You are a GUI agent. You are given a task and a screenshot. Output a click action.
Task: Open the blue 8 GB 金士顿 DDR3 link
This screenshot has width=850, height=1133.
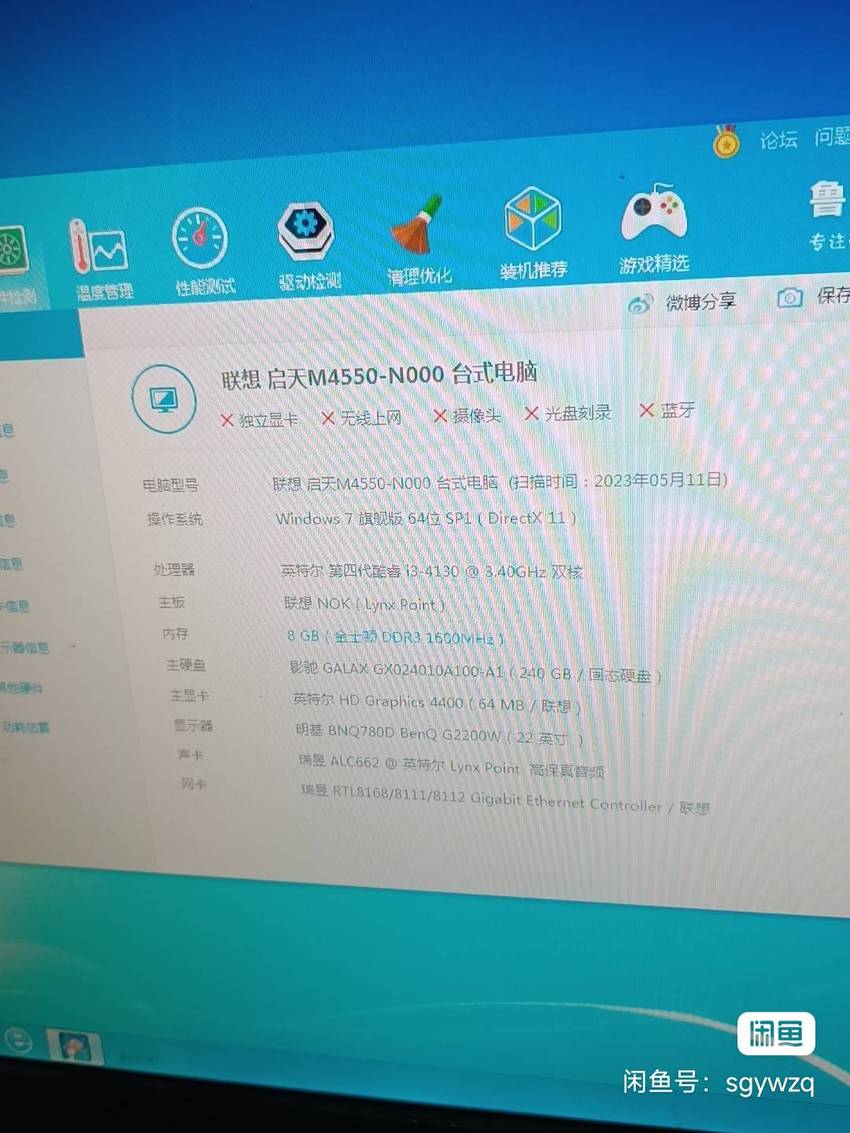tap(395, 637)
